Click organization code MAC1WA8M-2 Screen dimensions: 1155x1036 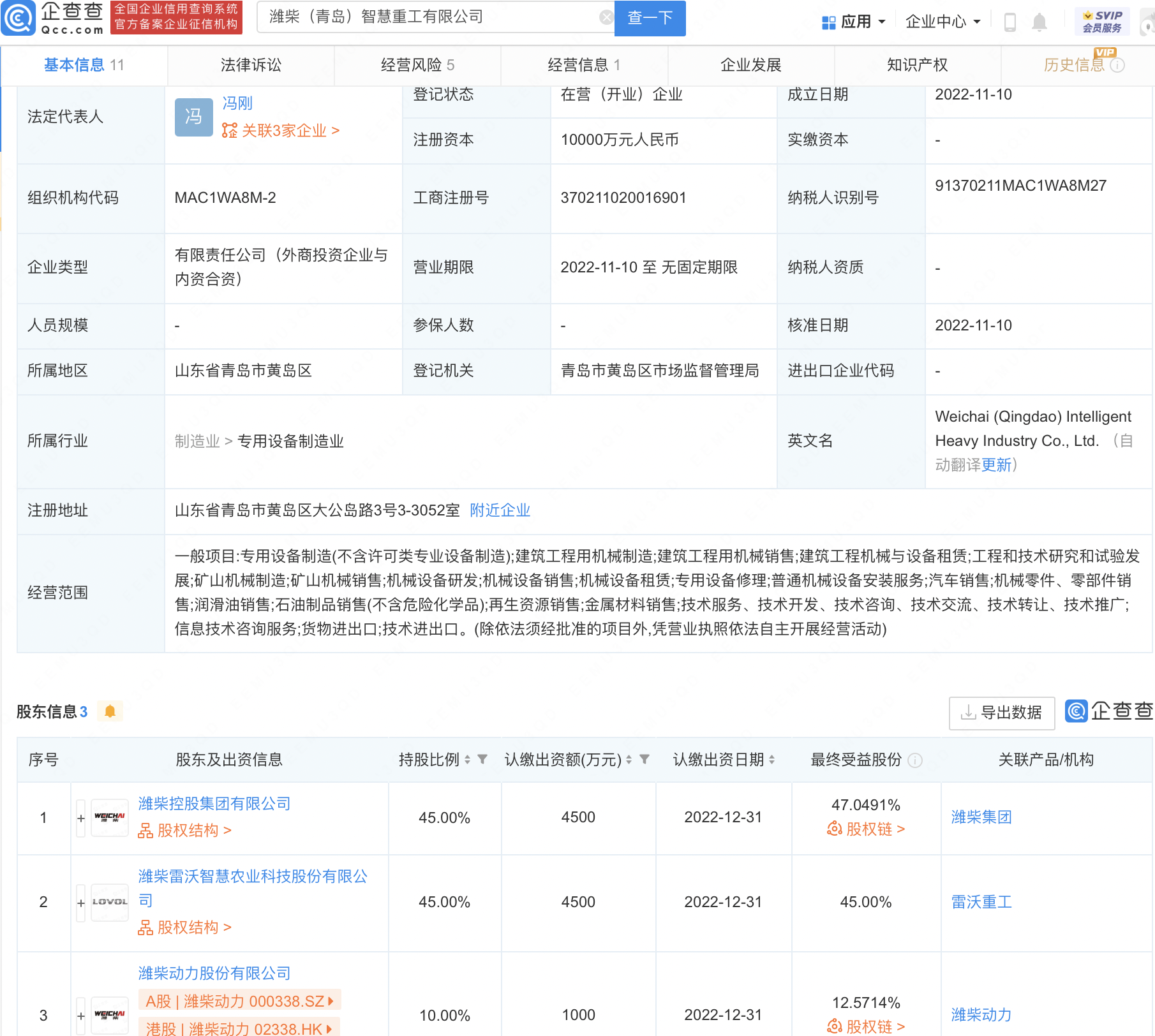(225, 198)
